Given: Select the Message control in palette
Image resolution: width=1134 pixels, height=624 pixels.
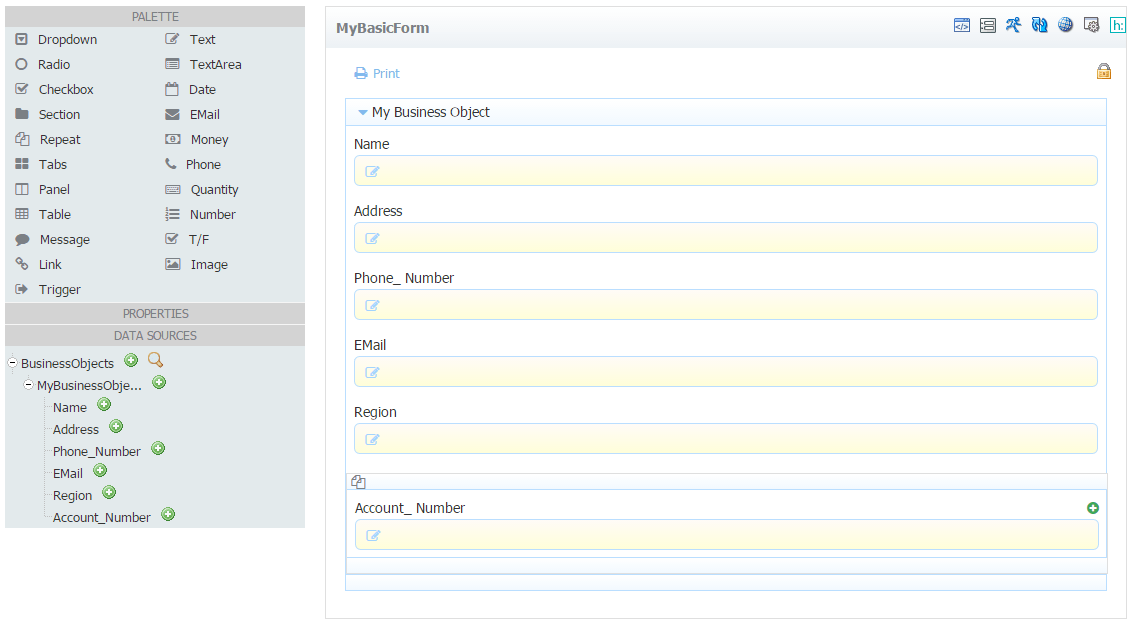Looking at the screenshot, I should [x=53, y=239].
